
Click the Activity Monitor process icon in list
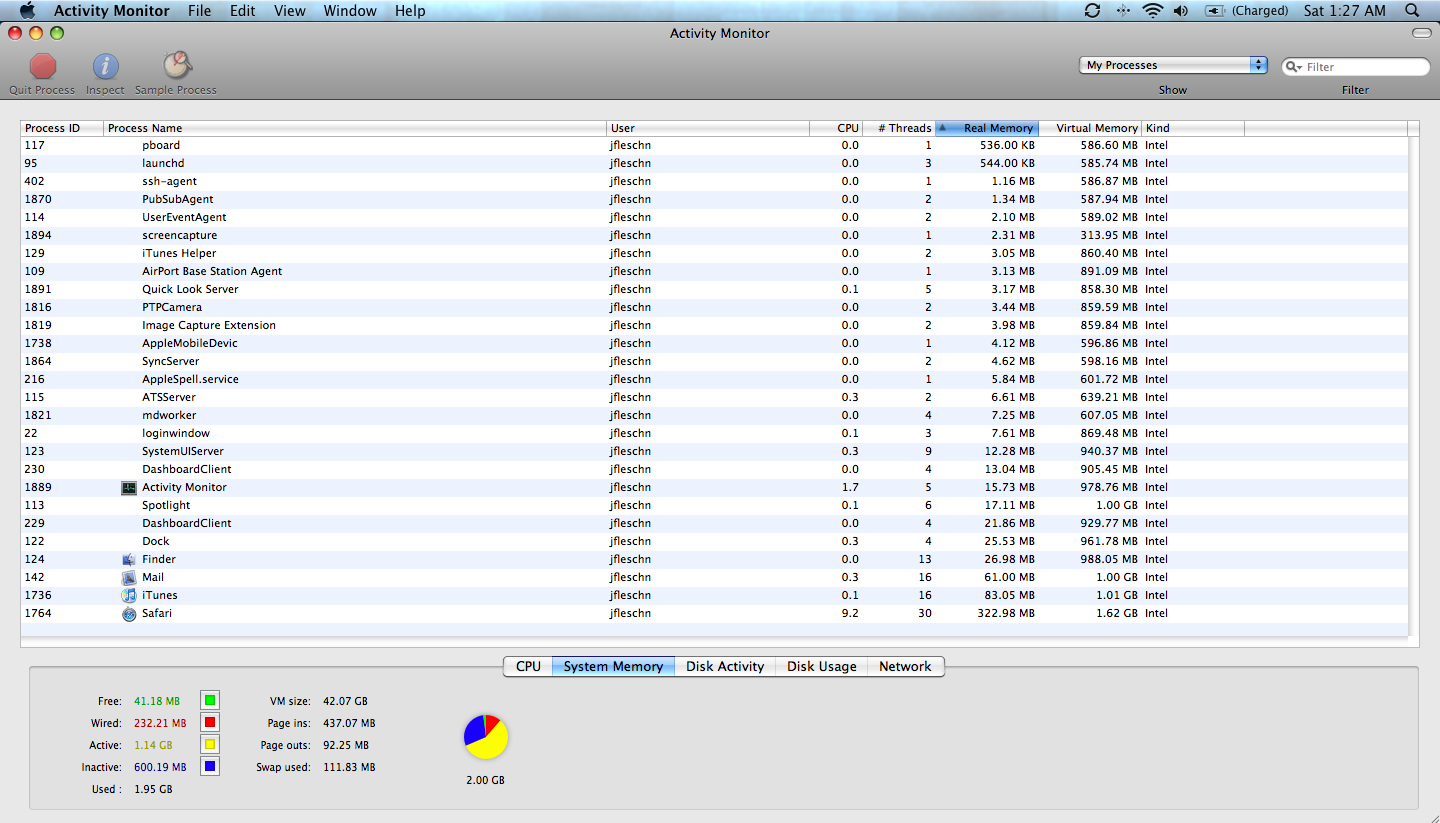click(129, 488)
